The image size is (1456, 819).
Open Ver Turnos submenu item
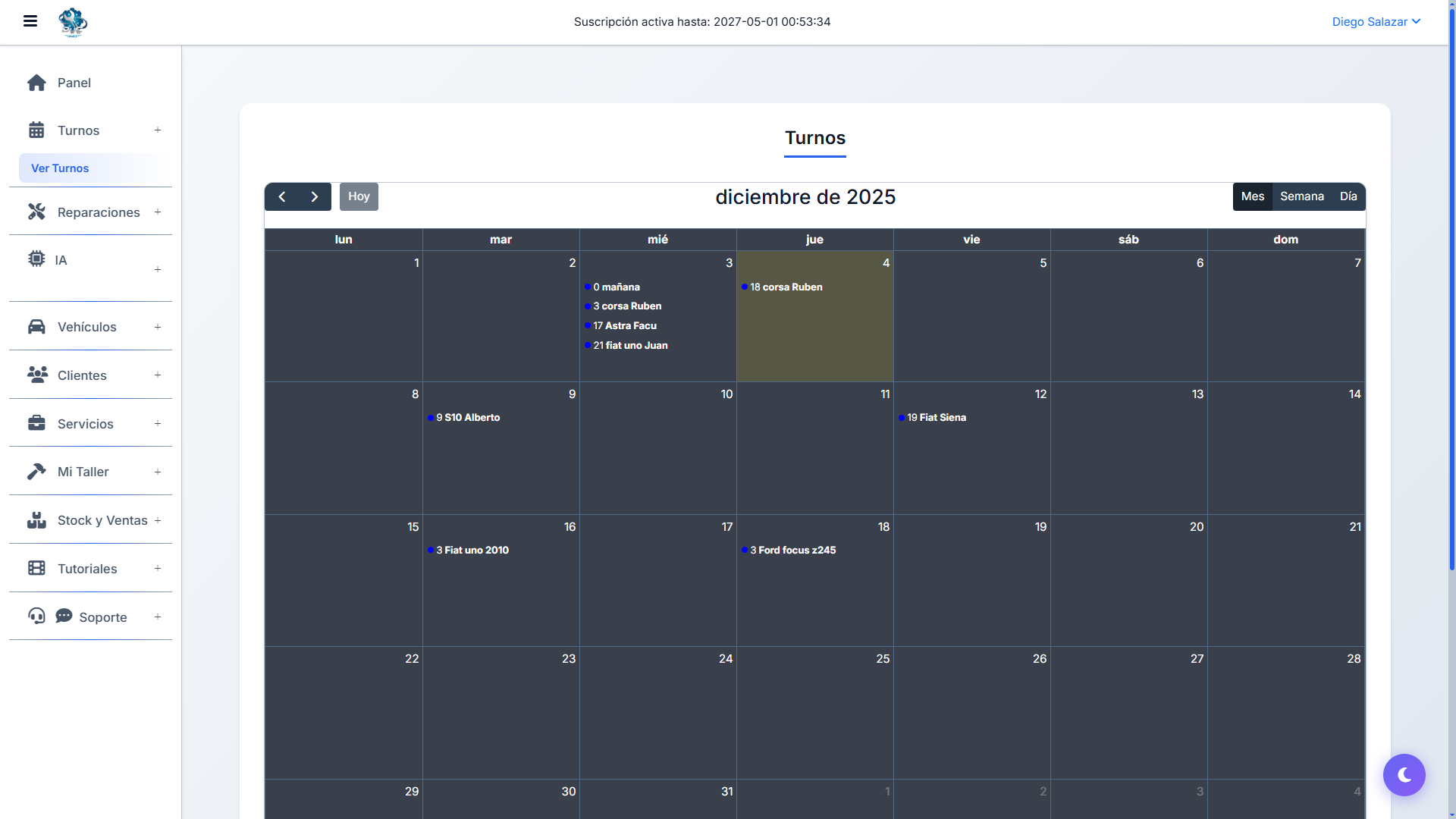(60, 168)
